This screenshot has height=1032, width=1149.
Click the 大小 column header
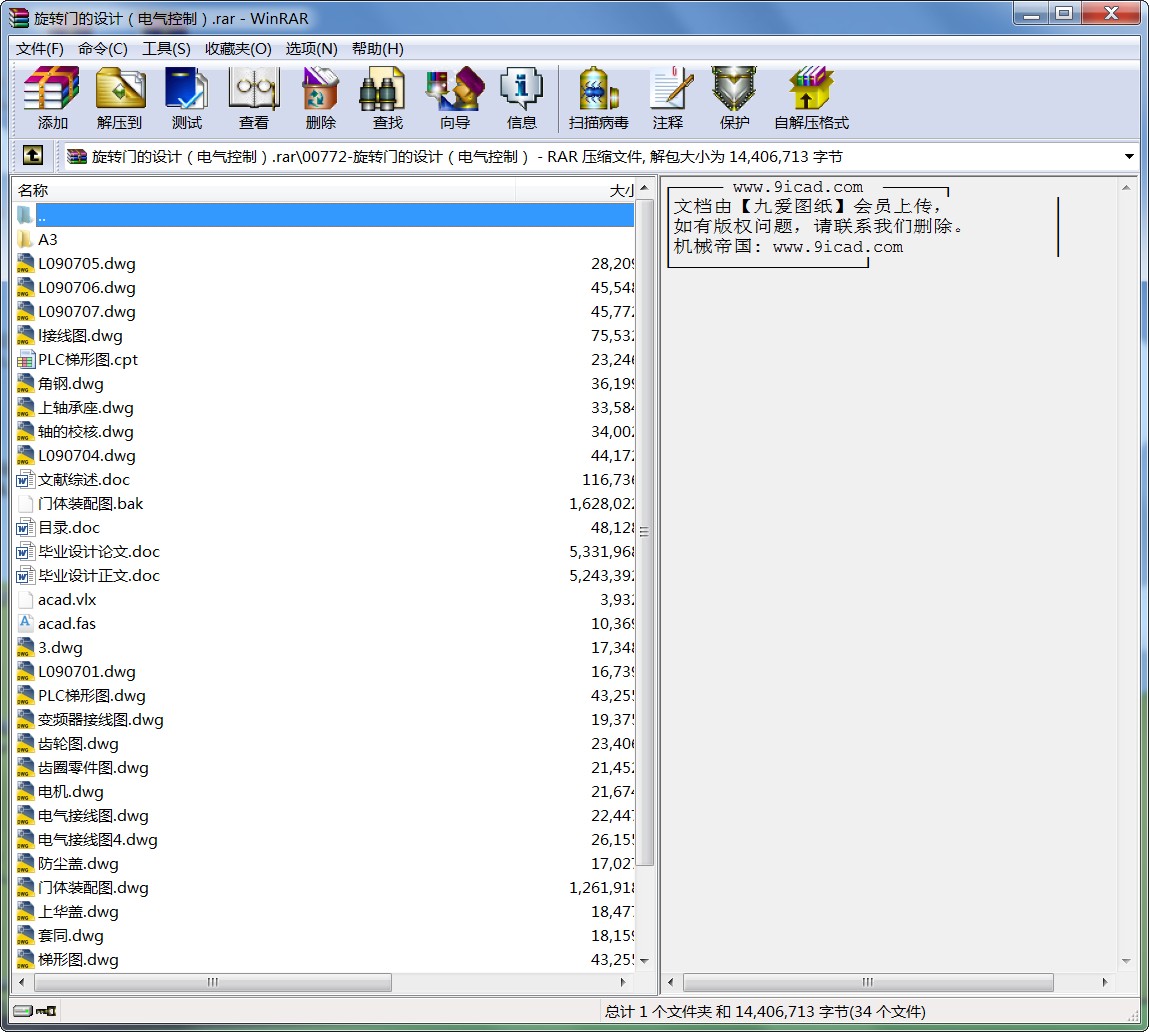[x=575, y=191]
